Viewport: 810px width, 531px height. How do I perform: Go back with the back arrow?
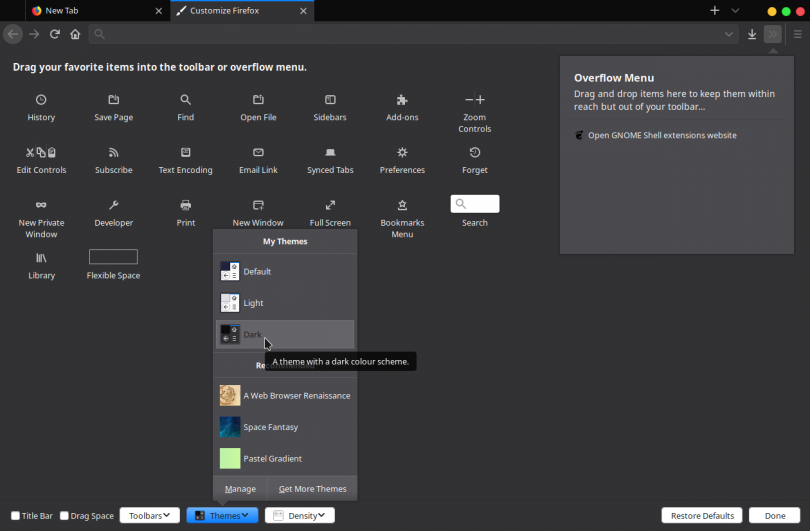coord(13,34)
